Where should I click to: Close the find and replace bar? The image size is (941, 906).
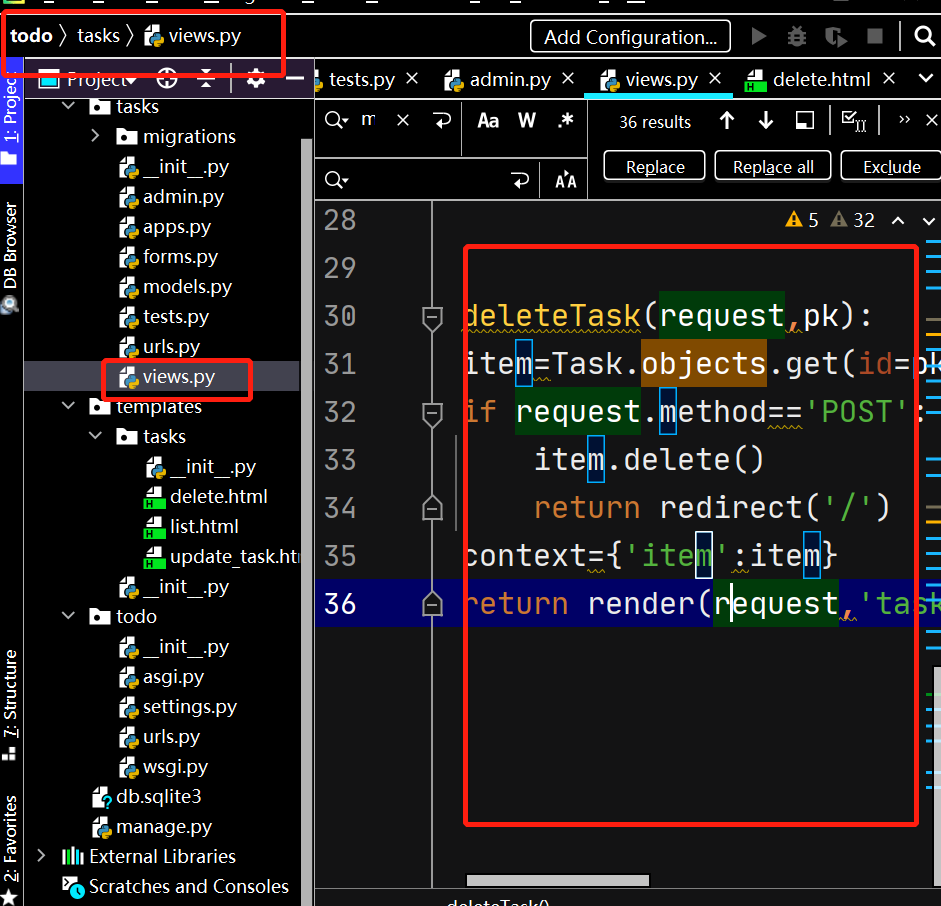[931, 121]
